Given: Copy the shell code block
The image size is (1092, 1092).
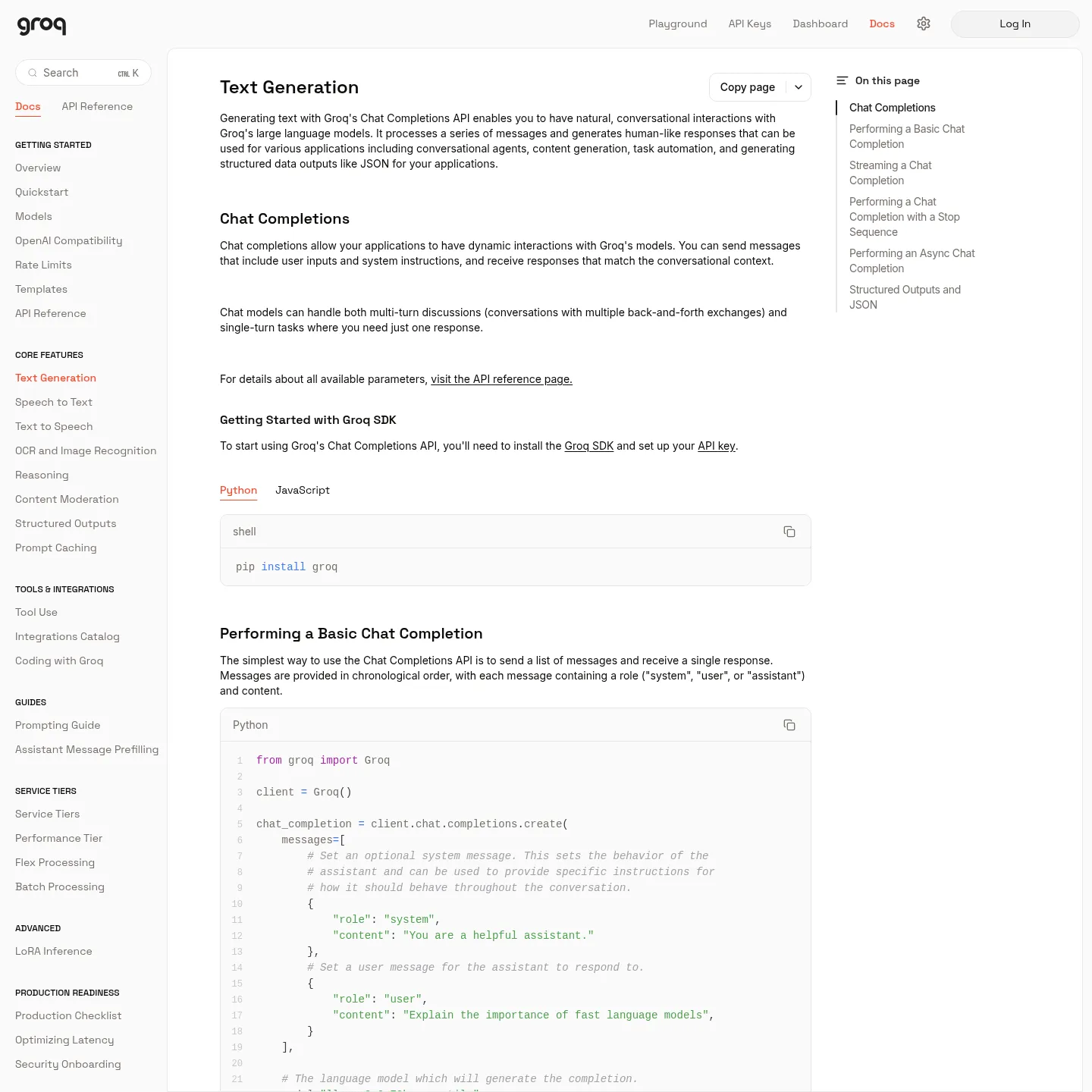Looking at the screenshot, I should coord(789,532).
